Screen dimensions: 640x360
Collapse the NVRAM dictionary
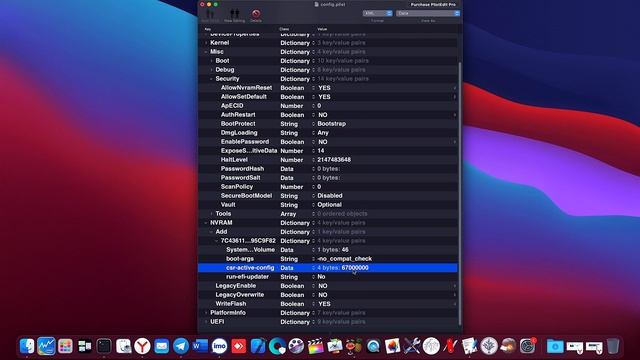[x=206, y=223]
